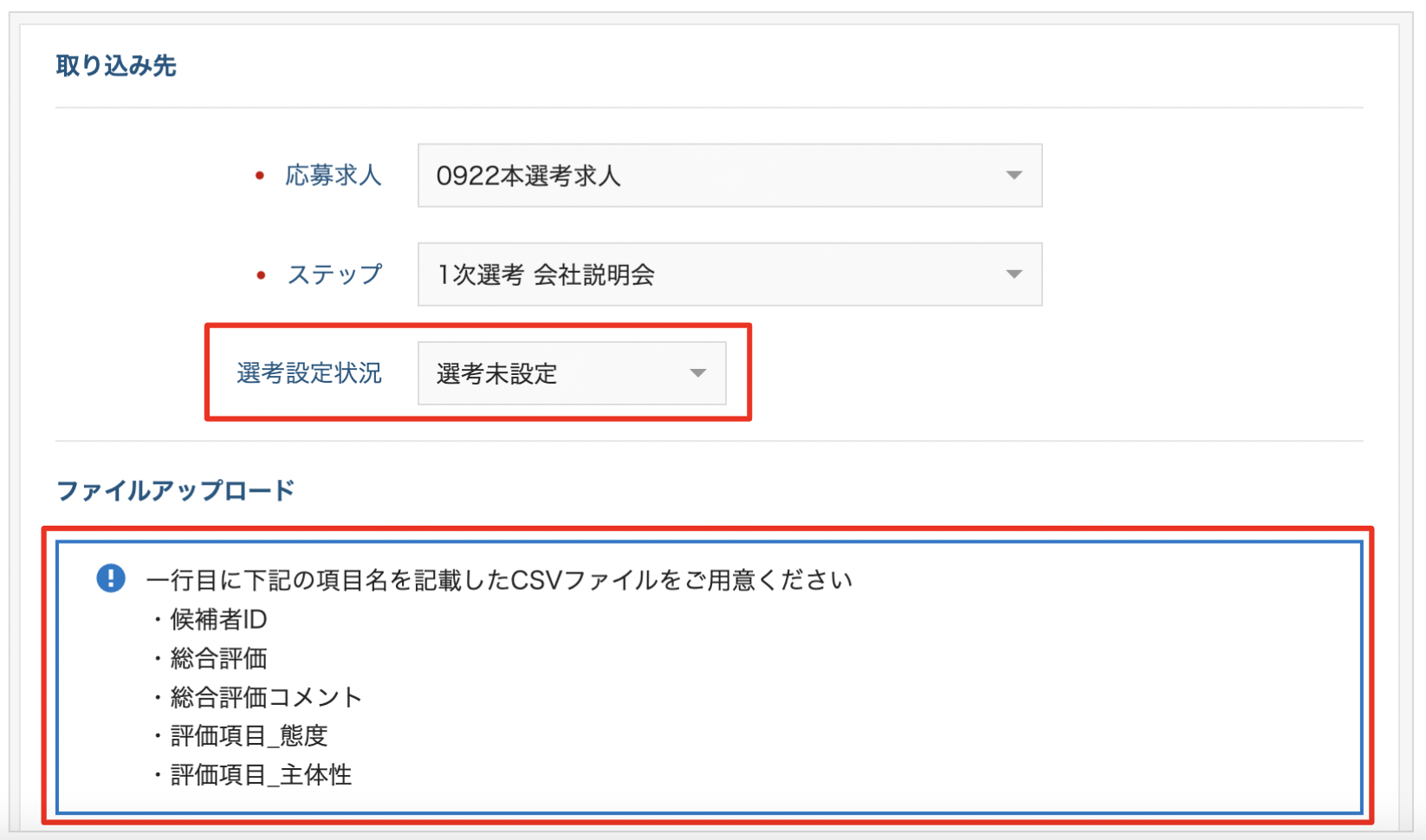Click the red required dot beside 応募求人
Image resolution: width=1426 pixels, height=840 pixels.
click(260, 176)
